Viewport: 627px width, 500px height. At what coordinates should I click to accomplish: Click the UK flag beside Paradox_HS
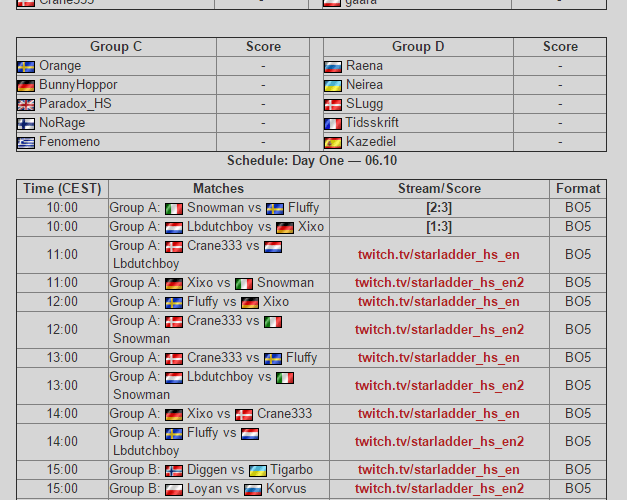(26, 104)
